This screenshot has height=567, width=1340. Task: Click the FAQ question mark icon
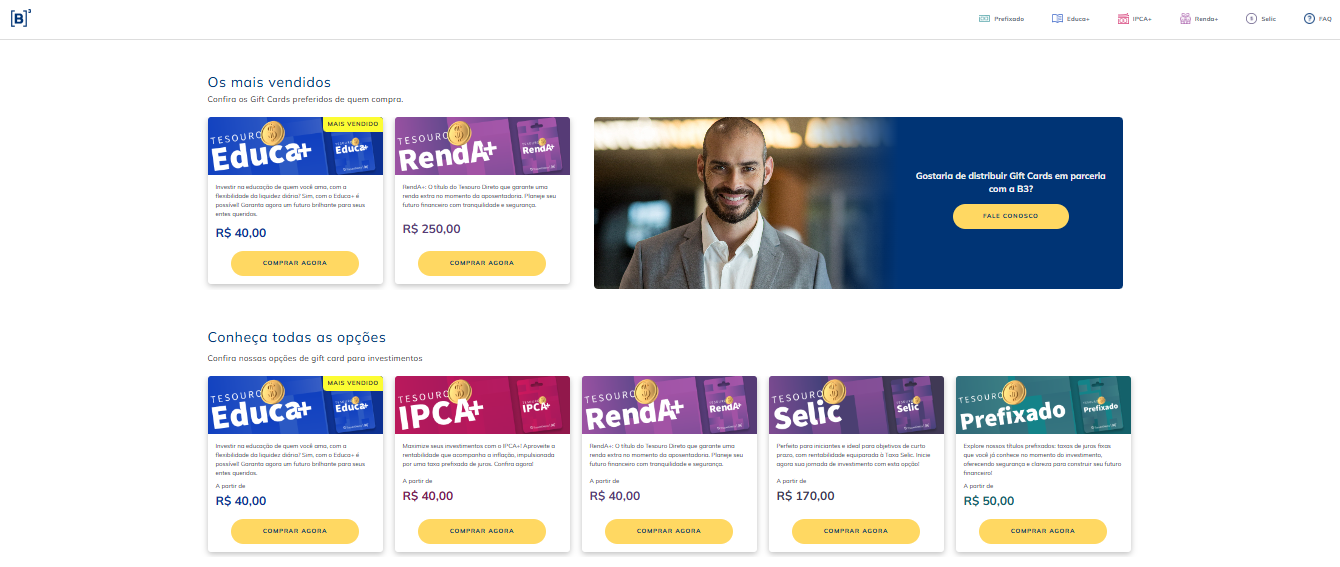pyautogui.click(x=1309, y=19)
